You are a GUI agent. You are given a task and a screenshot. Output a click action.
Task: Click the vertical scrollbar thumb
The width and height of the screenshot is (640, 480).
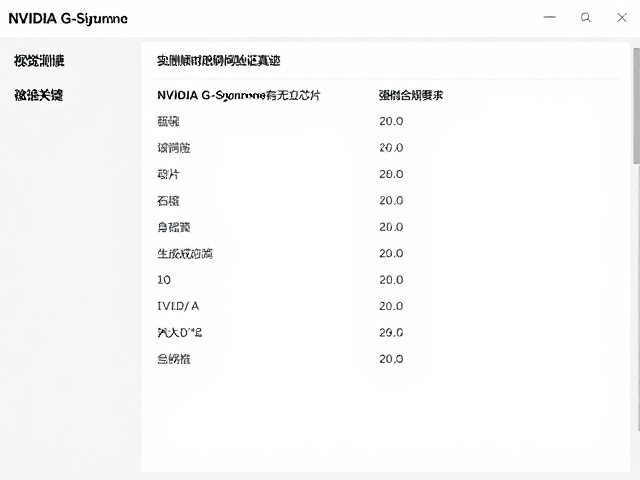pos(636,106)
